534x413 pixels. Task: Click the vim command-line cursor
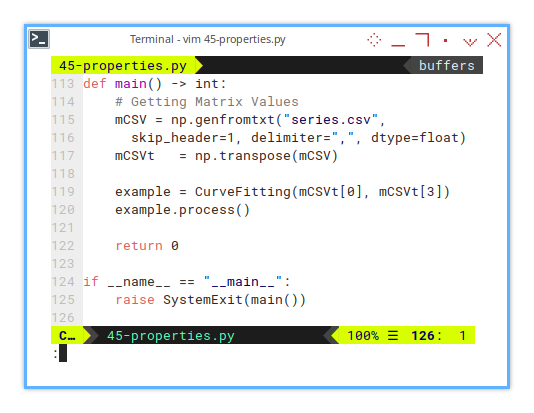click(x=63, y=353)
